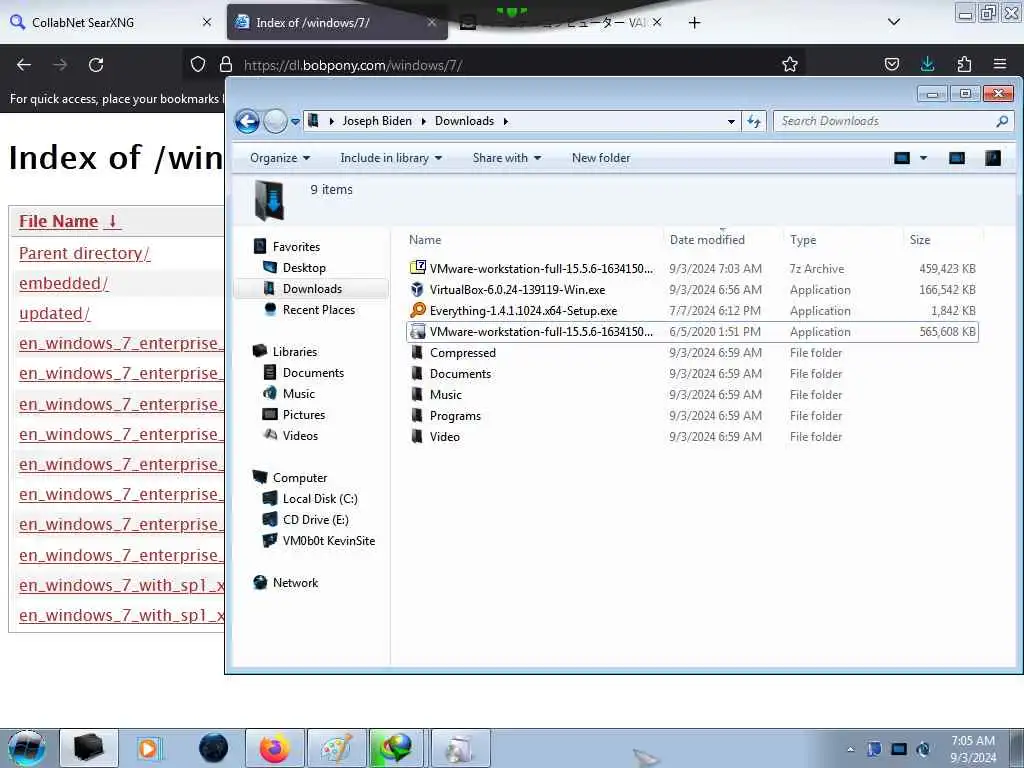Image resolution: width=1024 pixels, height=768 pixels.
Task: Click the Save to Pocket icon
Action: click(891, 64)
